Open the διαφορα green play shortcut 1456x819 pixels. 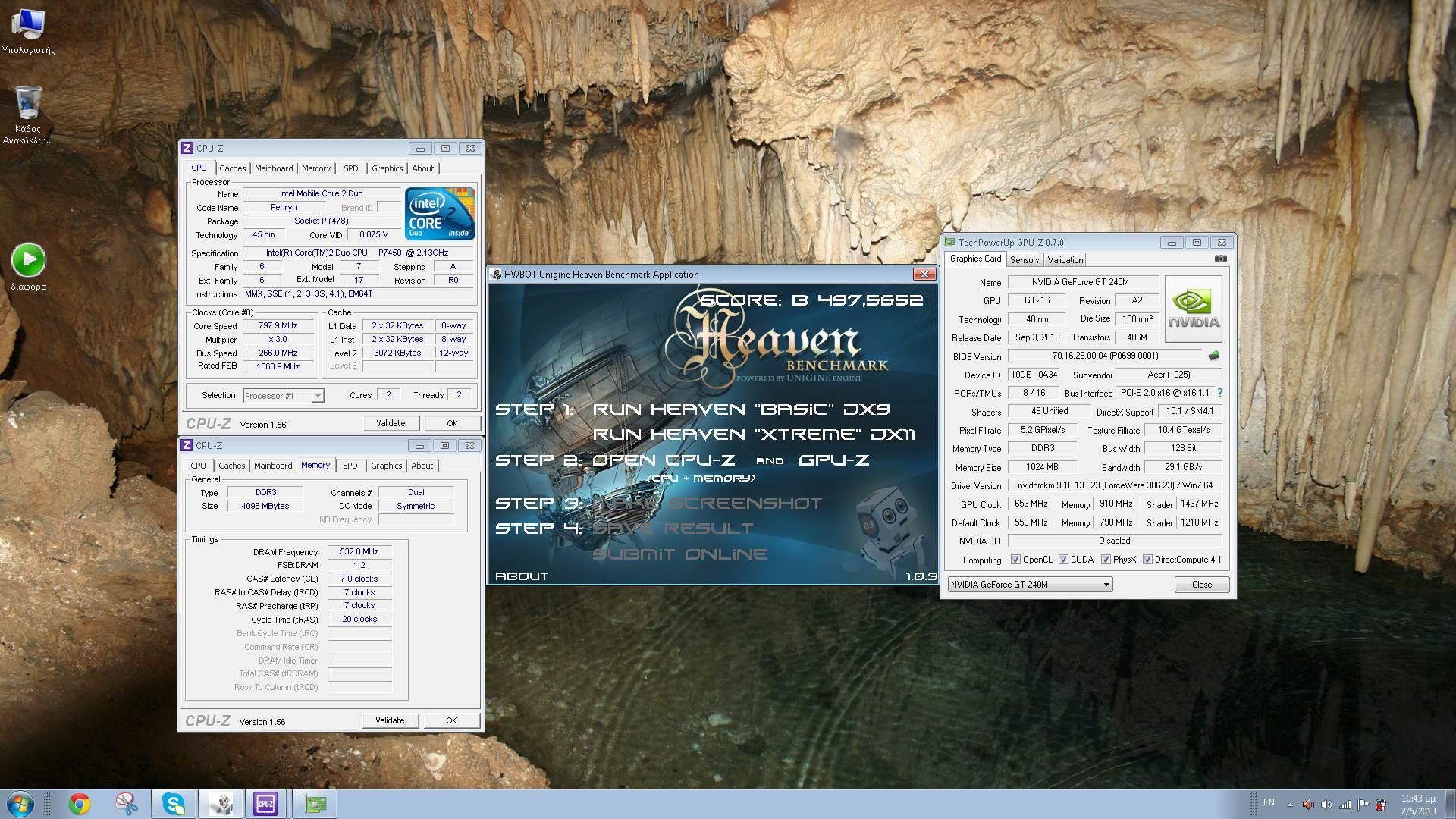tap(29, 267)
